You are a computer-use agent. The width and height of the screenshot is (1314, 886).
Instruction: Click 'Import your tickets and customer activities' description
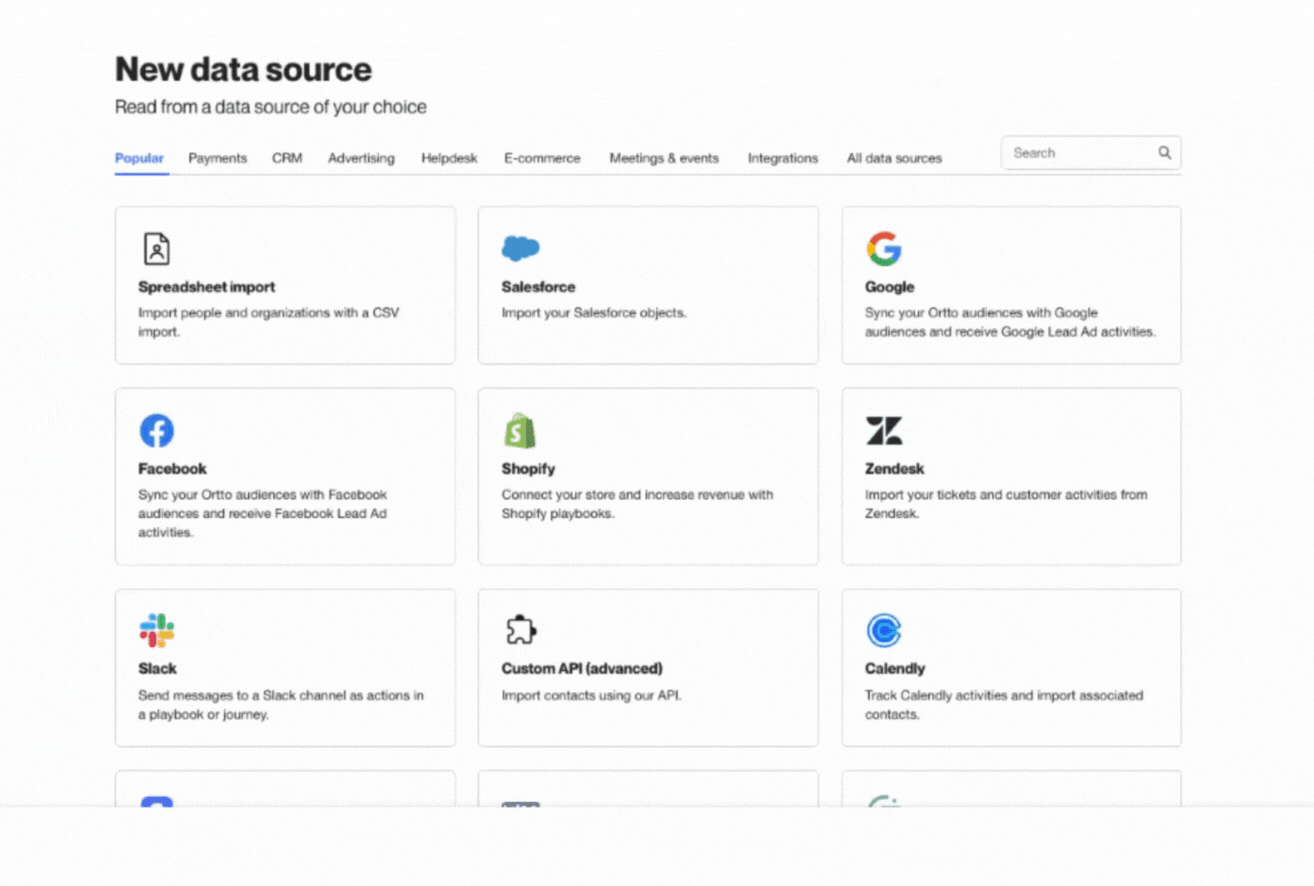[1006, 504]
